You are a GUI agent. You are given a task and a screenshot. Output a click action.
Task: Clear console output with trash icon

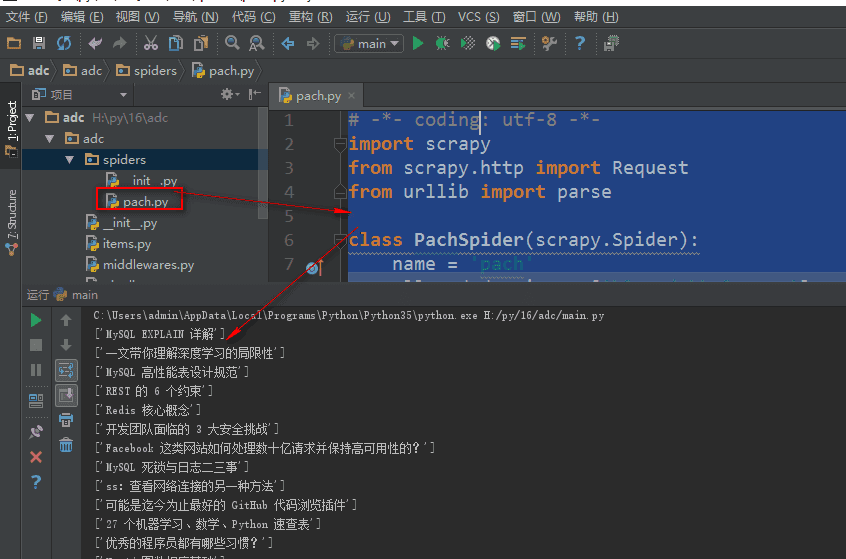coord(66,445)
